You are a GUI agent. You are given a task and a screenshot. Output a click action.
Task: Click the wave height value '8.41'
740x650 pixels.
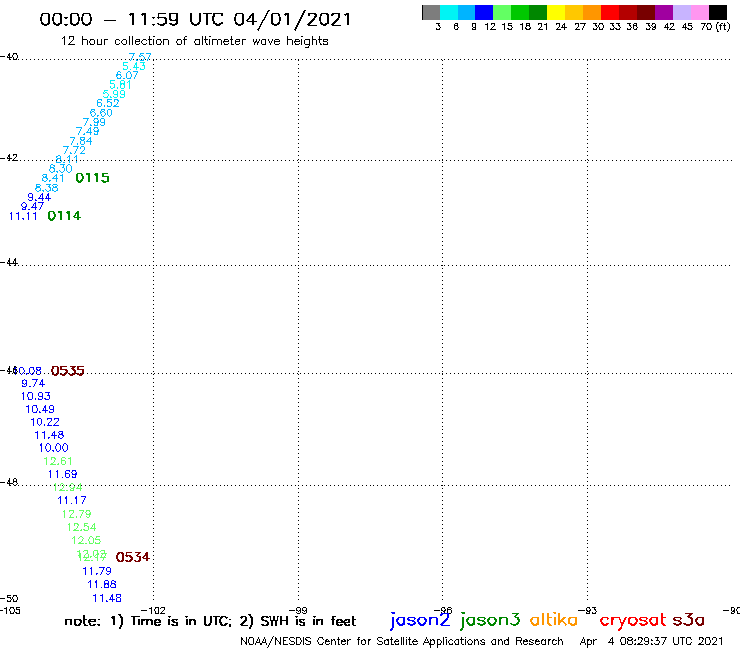(53, 178)
